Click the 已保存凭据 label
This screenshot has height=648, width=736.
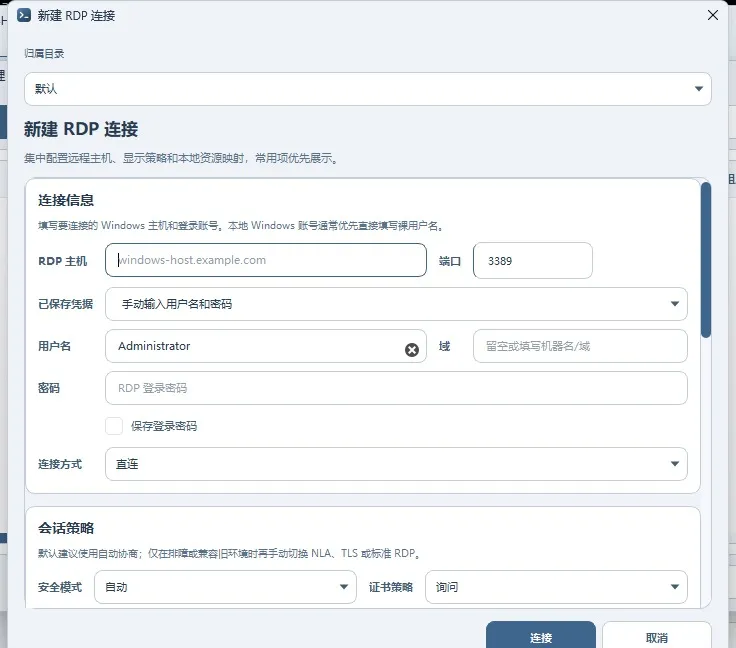tap(66, 304)
